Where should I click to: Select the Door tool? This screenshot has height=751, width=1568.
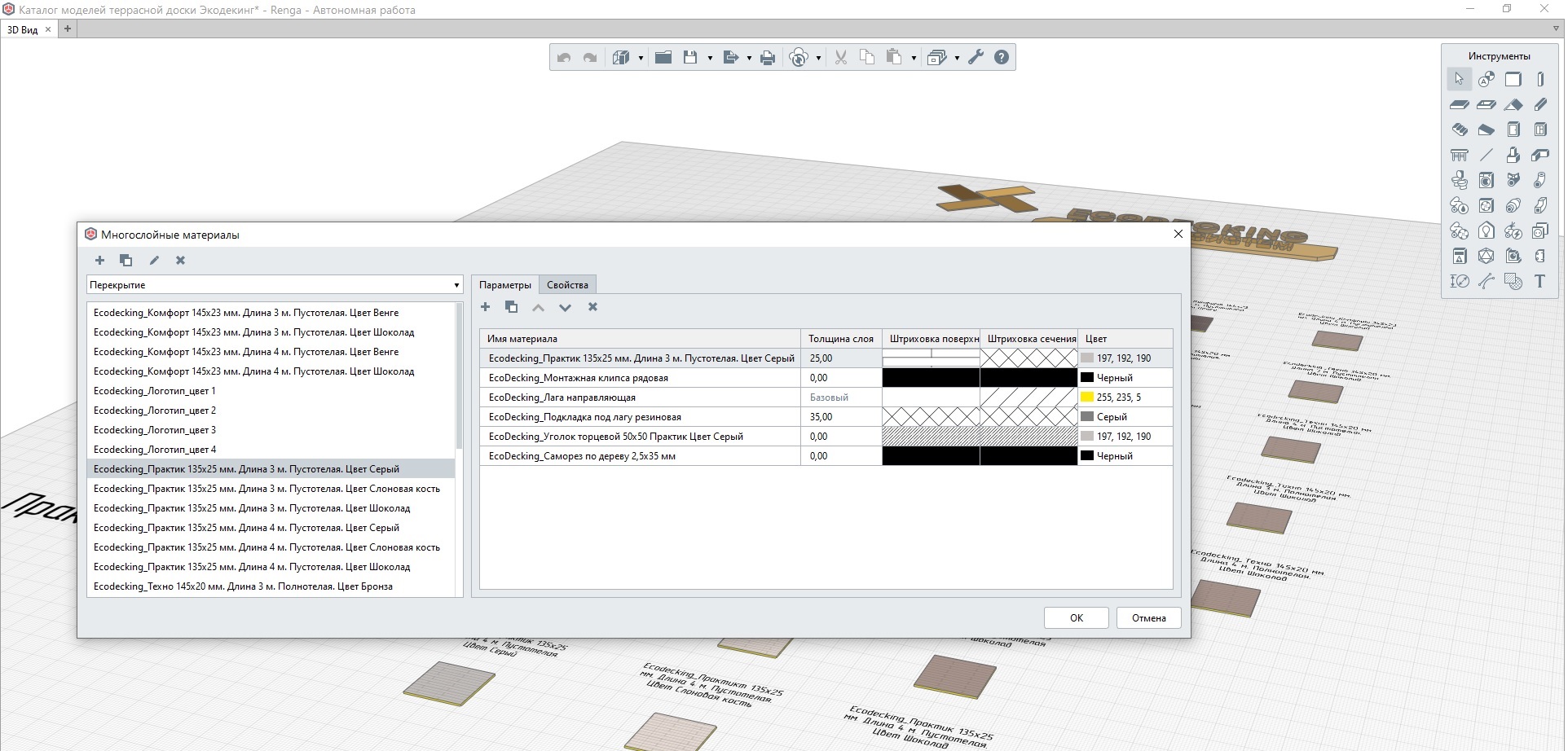tap(1513, 130)
